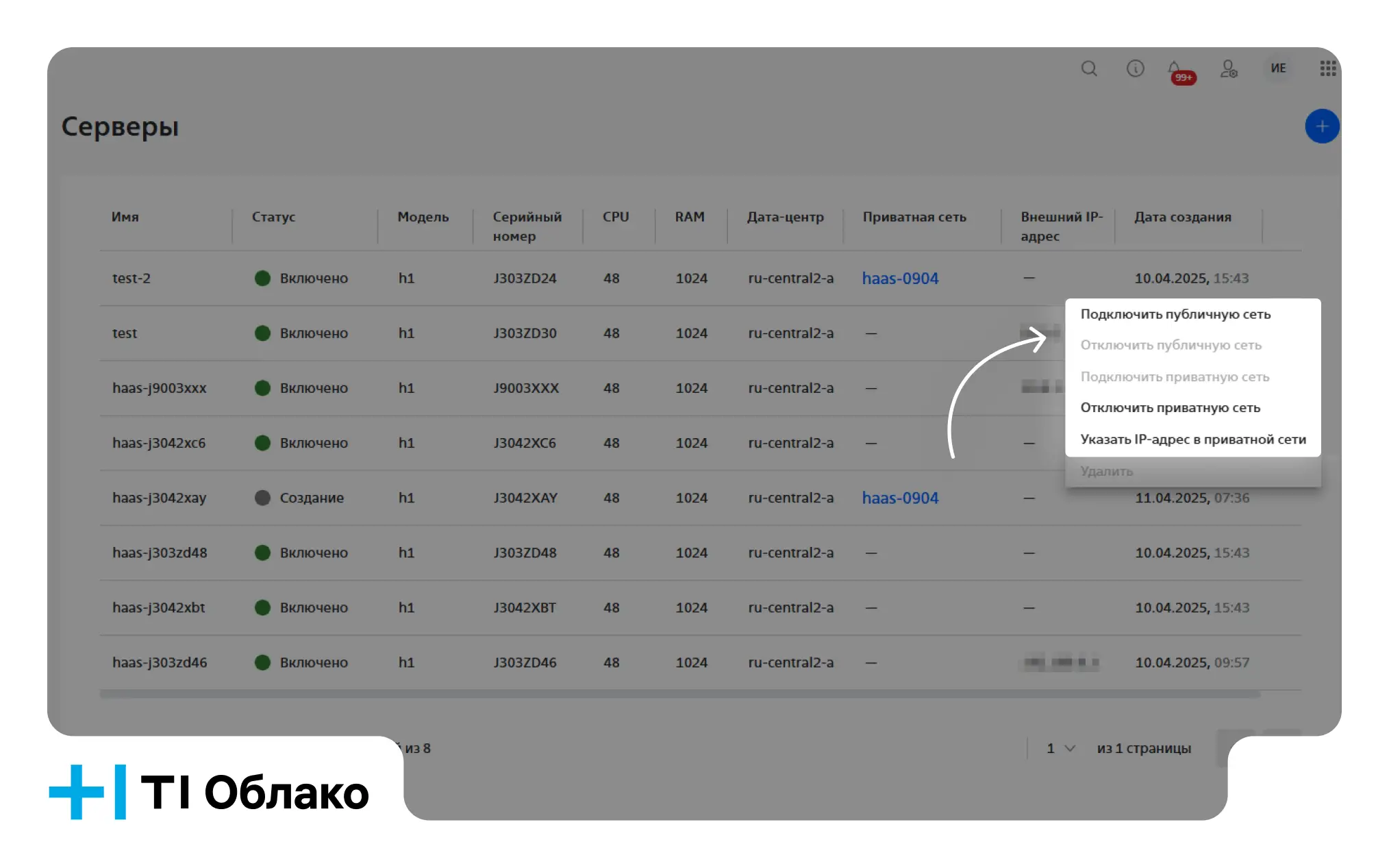Expand the page number dropdown

1061,748
